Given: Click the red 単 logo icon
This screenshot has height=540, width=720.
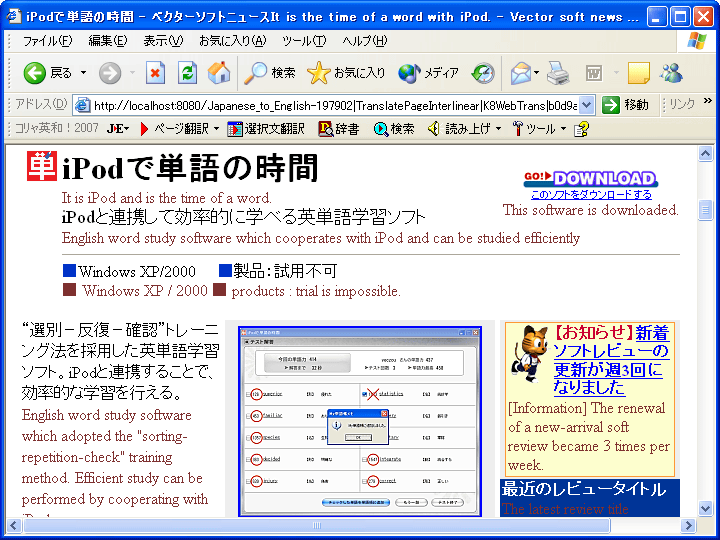Looking at the screenshot, I should 42,166.
